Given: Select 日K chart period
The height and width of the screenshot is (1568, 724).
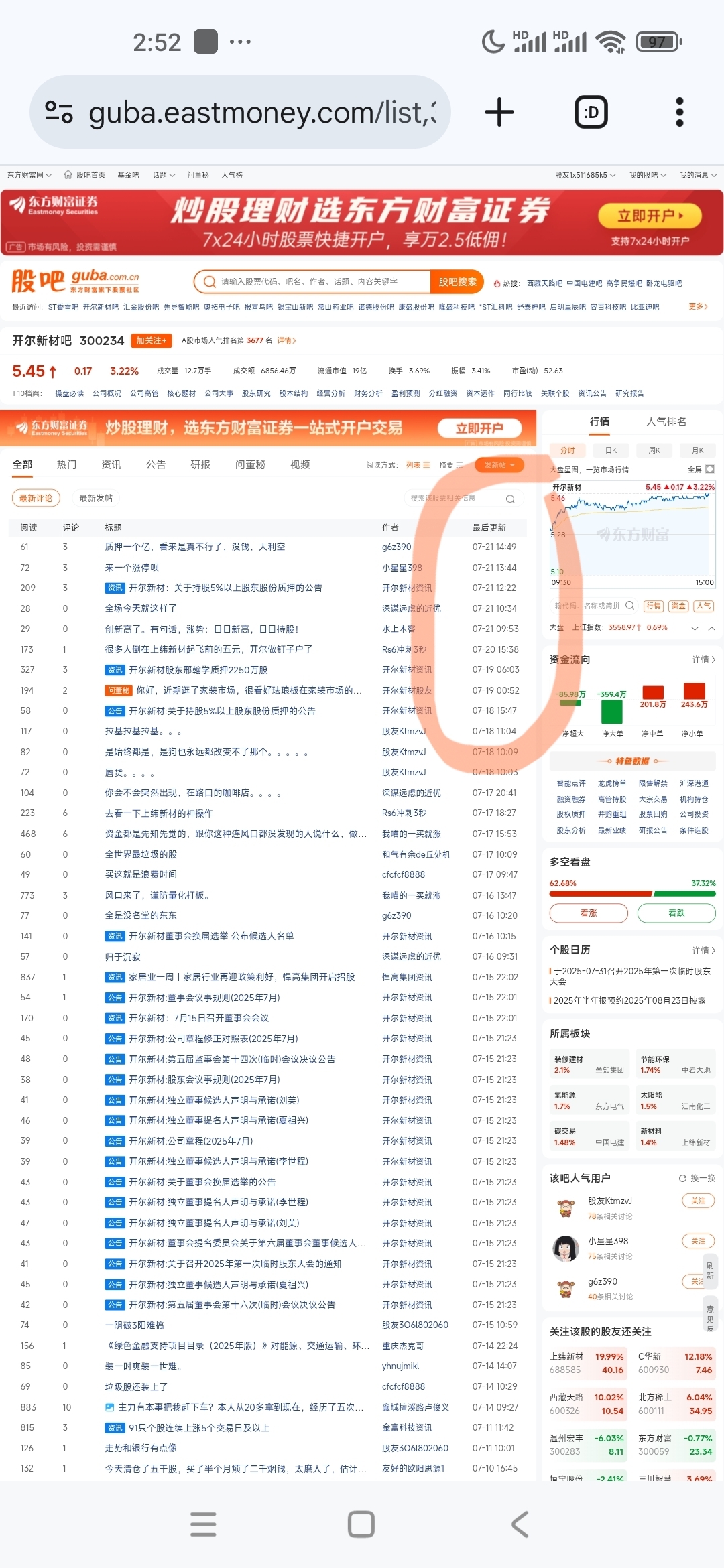Looking at the screenshot, I should coord(611,450).
